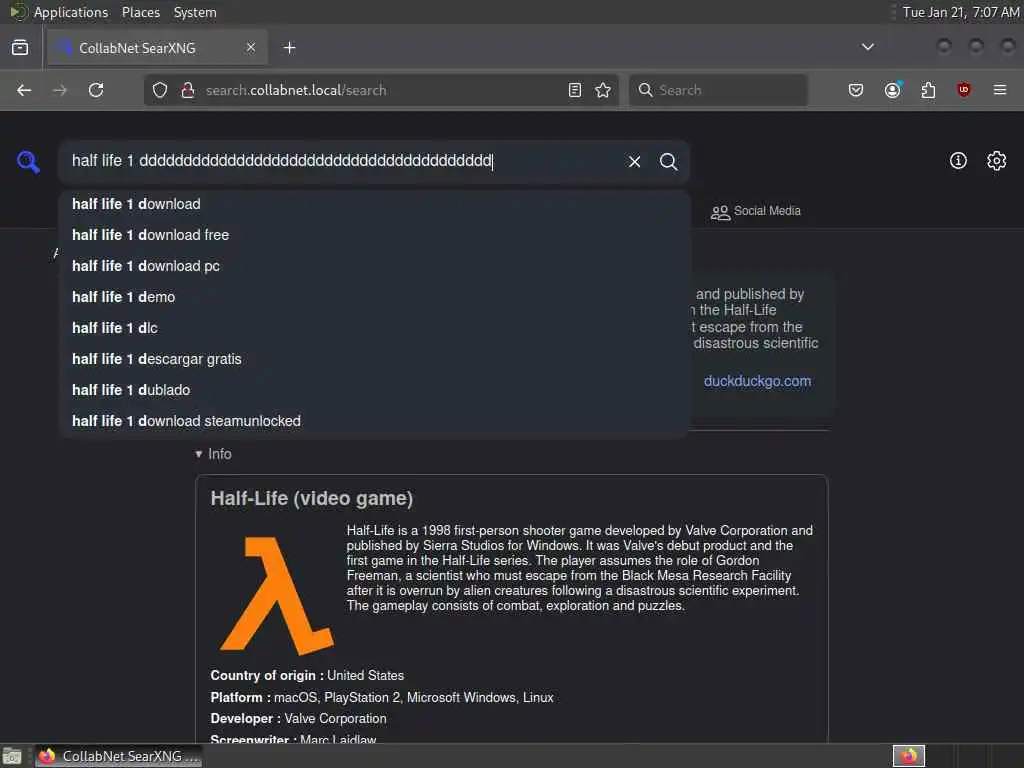Click the clock showing Tue Jan 21, 7:07 AM
The height and width of the screenshot is (768, 1024).
click(961, 12)
